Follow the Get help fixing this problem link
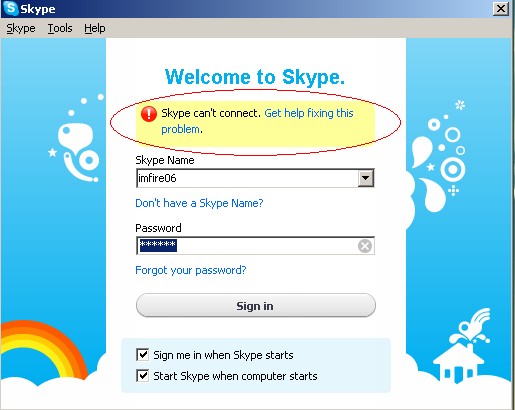This screenshot has height=410, width=515. [x=257, y=121]
